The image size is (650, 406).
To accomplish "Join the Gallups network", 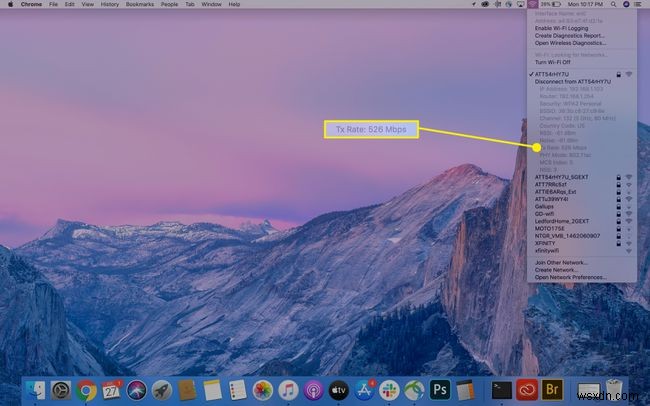I will (582, 207).
